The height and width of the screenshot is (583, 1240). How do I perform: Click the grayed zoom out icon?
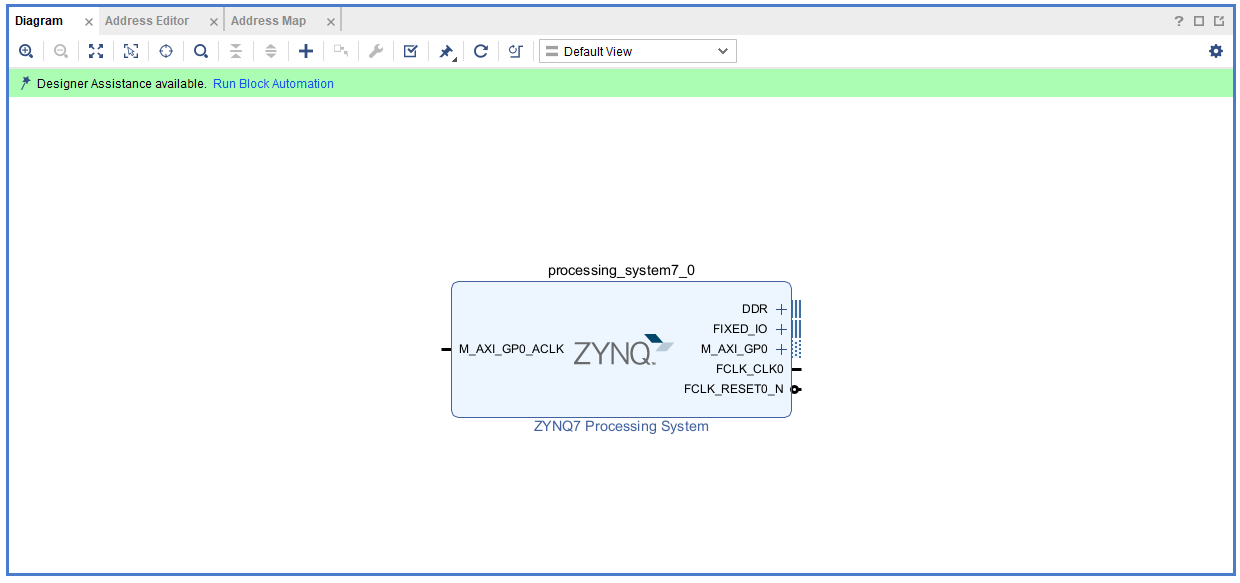click(61, 51)
